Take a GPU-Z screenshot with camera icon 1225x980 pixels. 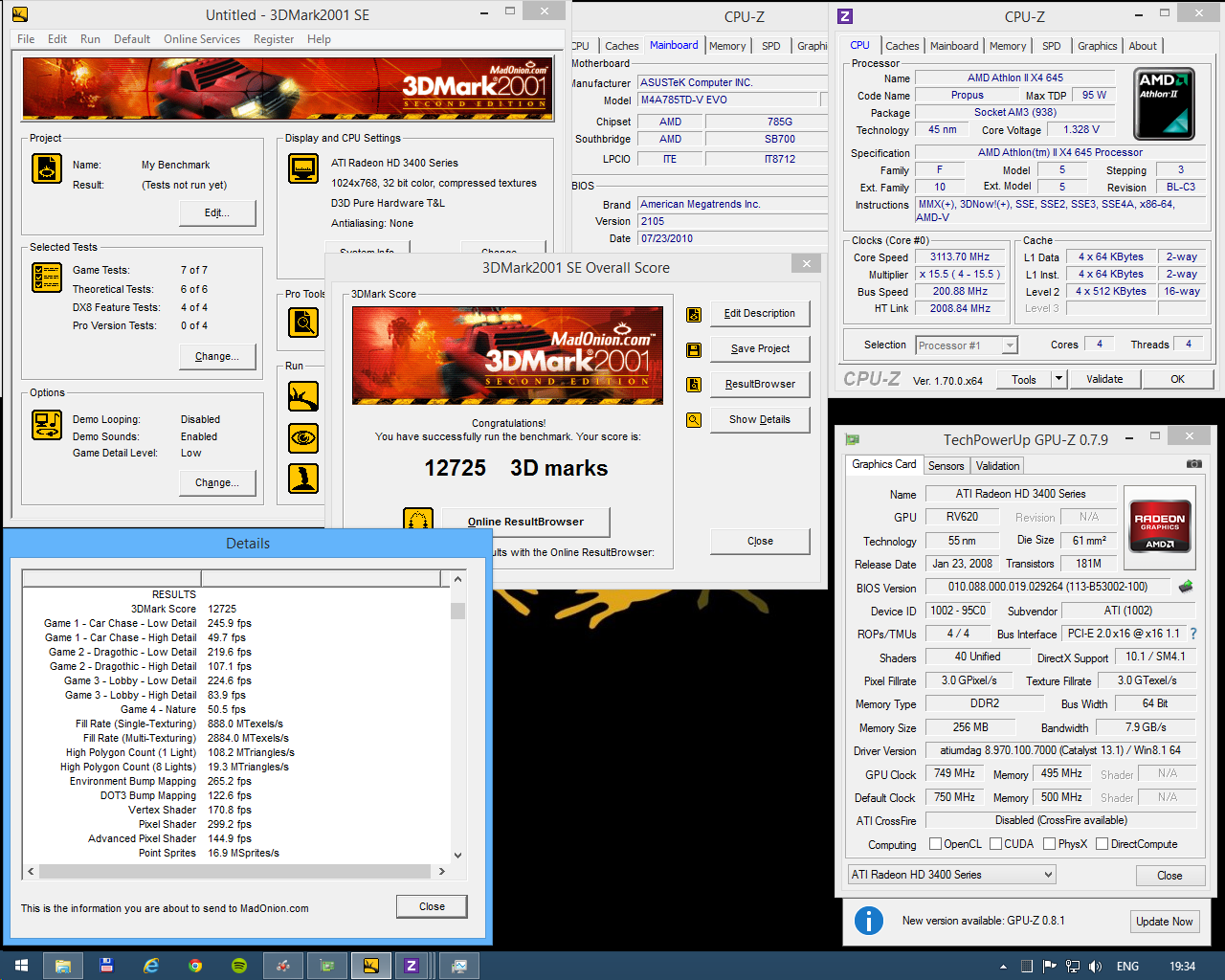pyautogui.click(x=1193, y=464)
